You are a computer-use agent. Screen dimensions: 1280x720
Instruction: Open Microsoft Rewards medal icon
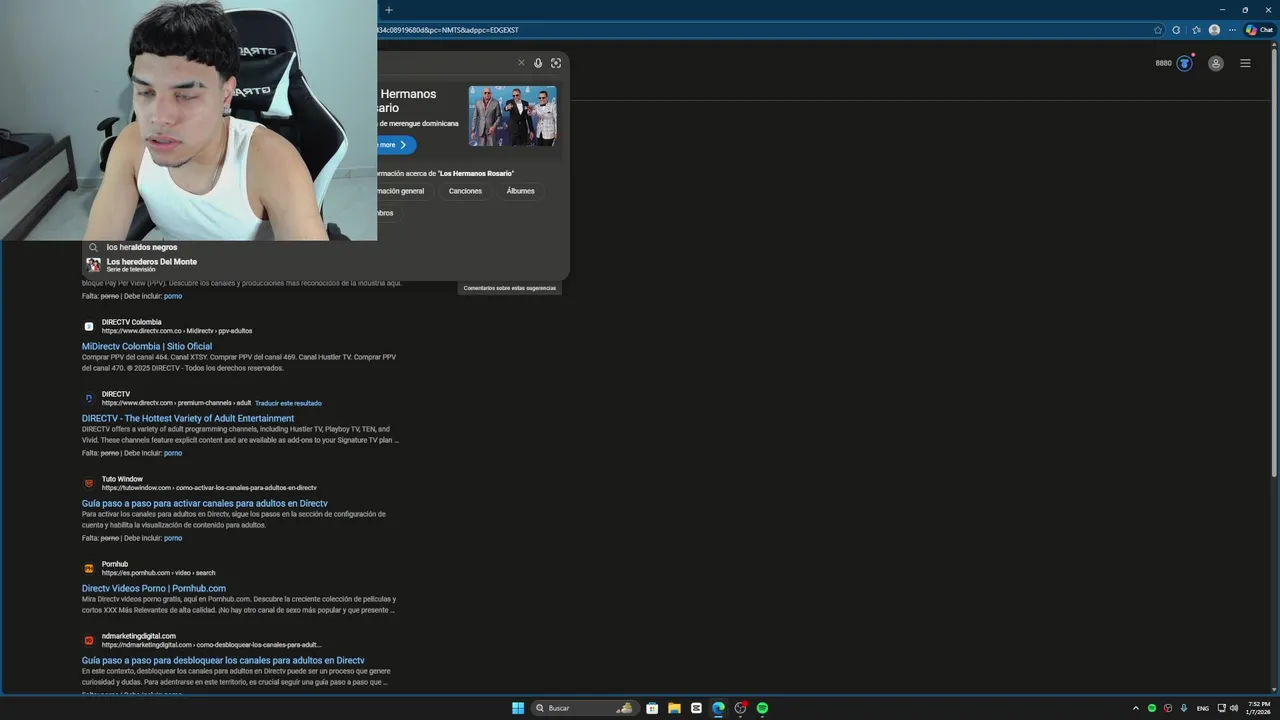click(1185, 63)
